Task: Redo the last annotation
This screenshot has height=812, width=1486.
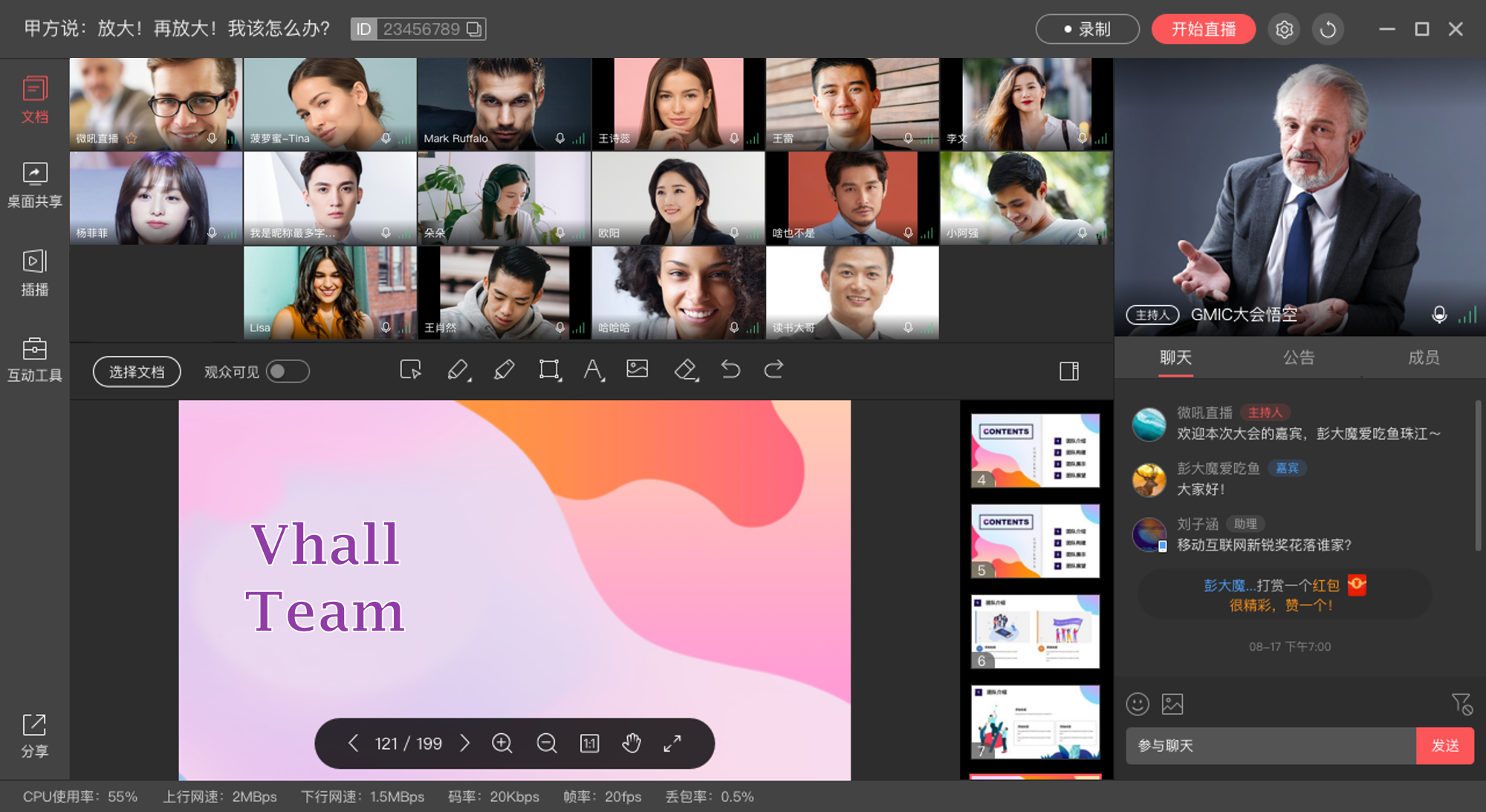Action: [774, 369]
